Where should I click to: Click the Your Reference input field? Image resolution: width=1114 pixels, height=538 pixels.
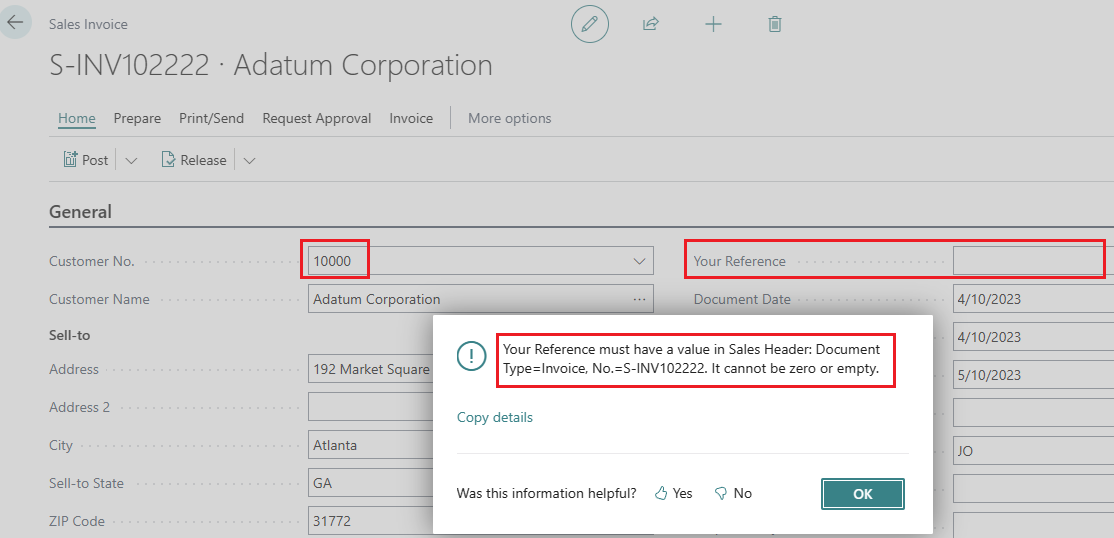[1026, 261]
